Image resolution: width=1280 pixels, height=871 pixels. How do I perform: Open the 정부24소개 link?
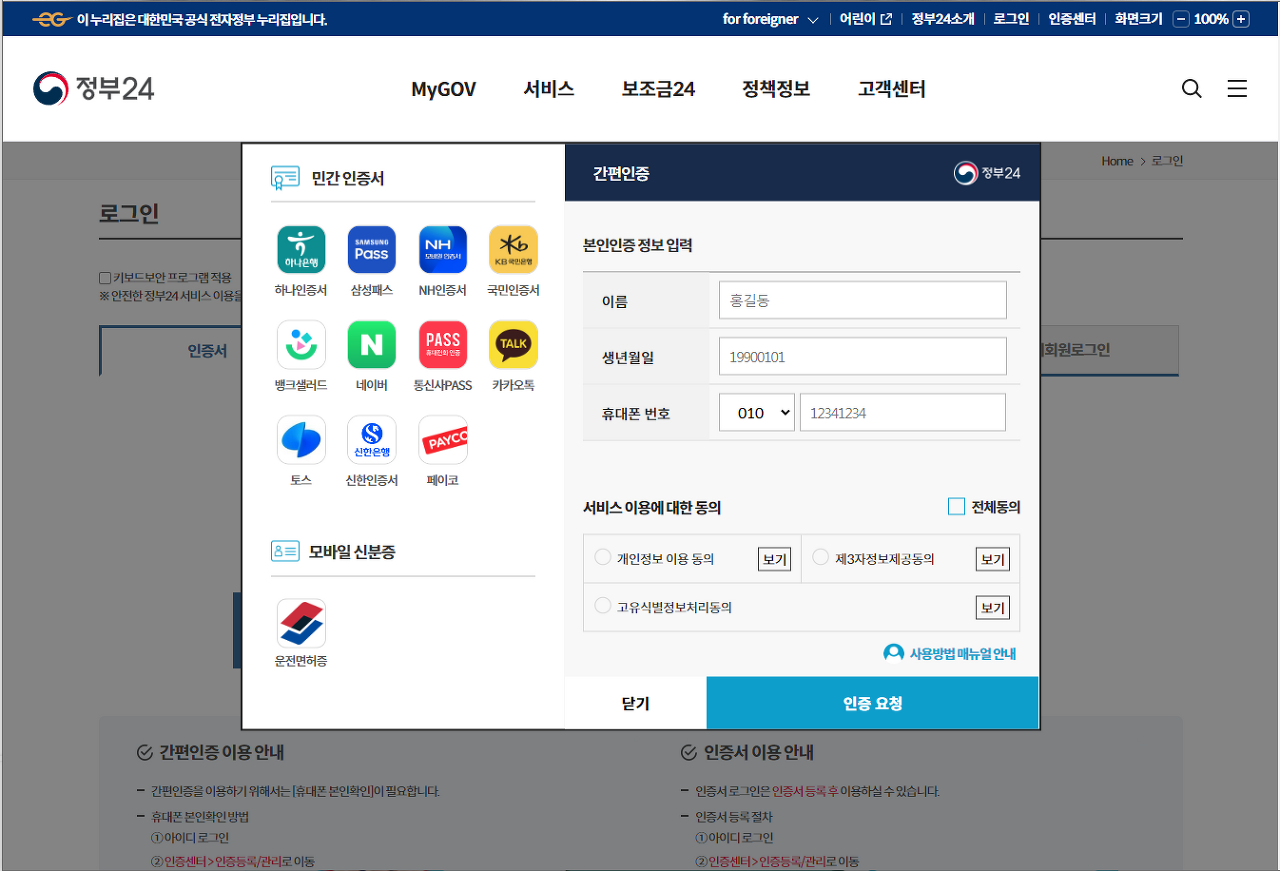point(942,19)
